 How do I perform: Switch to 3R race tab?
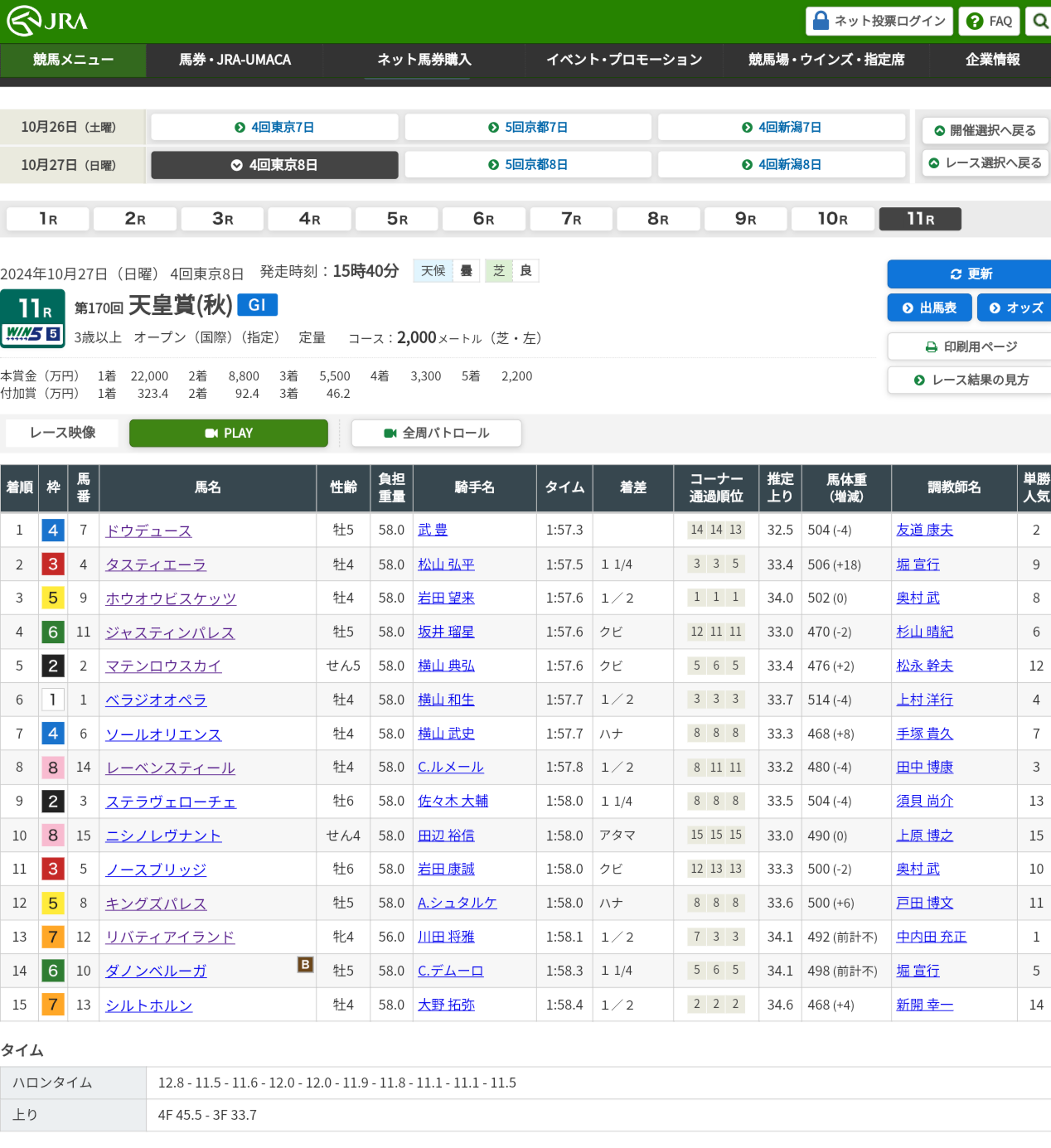click(223, 219)
